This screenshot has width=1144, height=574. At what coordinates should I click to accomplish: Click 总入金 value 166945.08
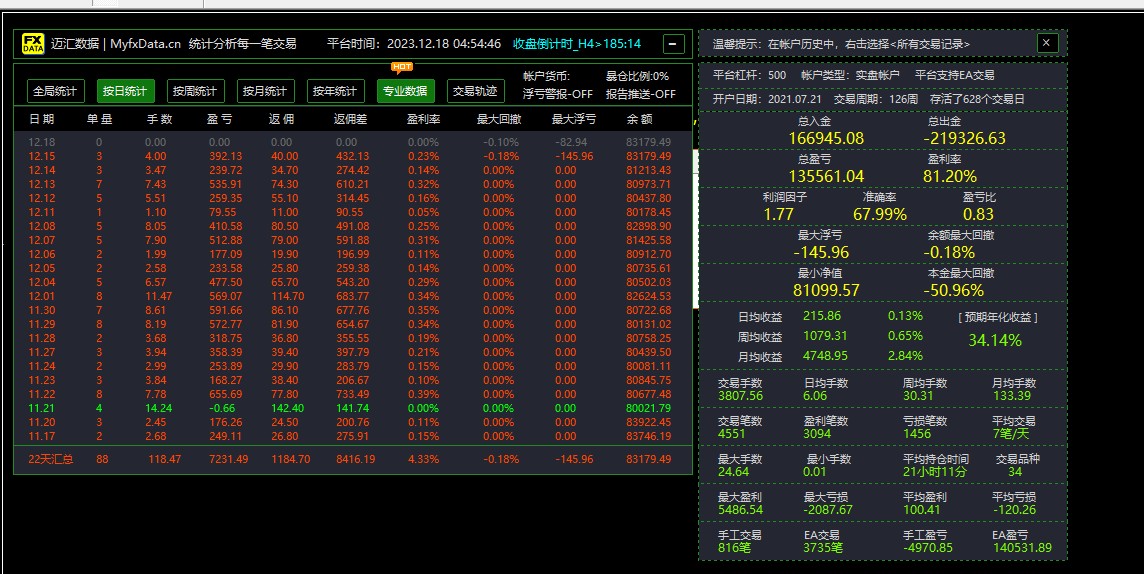(x=826, y=138)
